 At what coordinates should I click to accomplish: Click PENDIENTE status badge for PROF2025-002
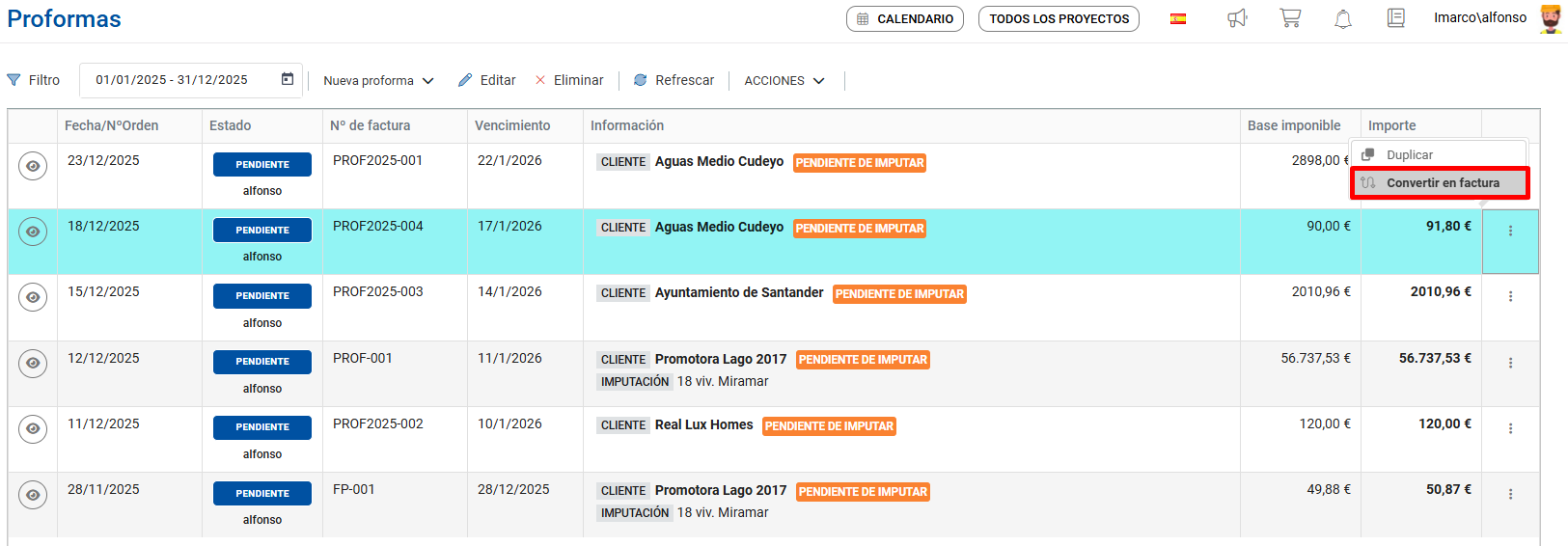click(x=262, y=427)
